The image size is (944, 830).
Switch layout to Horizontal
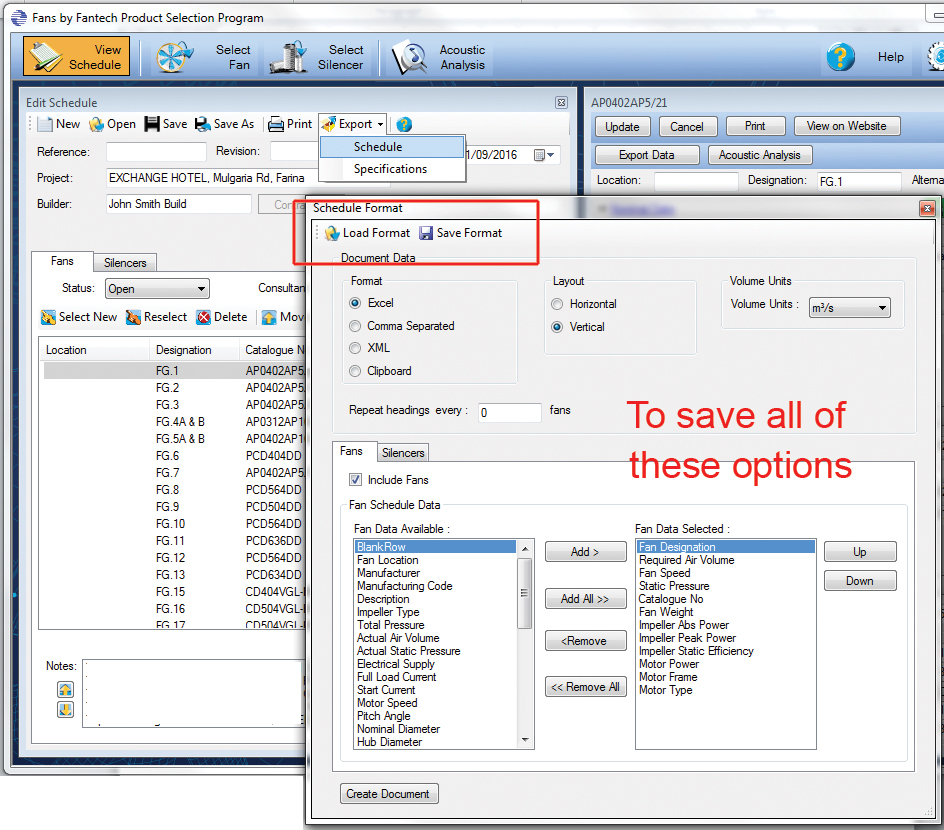pos(557,304)
